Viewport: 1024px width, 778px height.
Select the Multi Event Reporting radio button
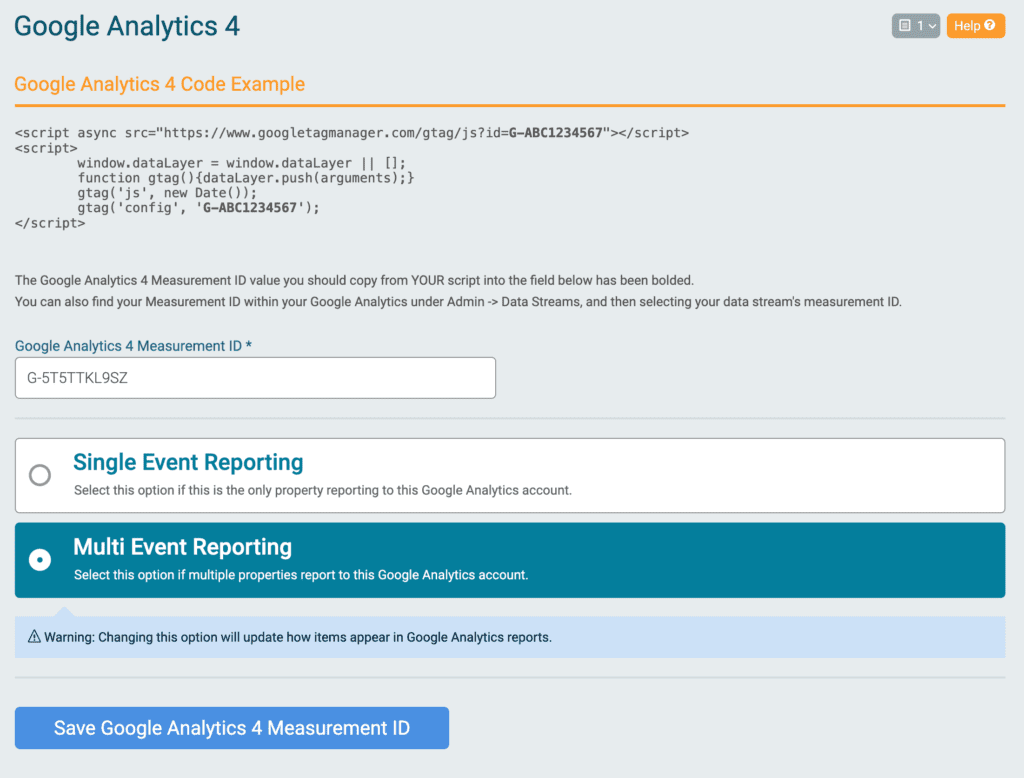click(40, 560)
